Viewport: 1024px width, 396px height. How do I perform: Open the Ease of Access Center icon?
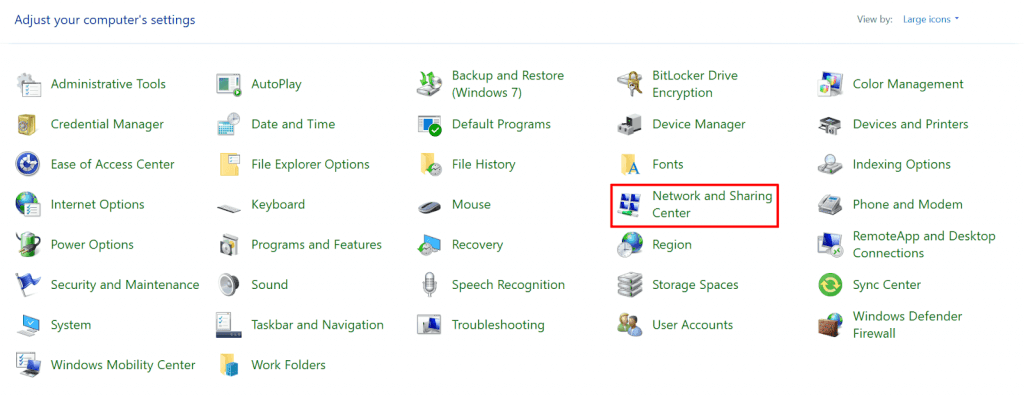(27, 165)
